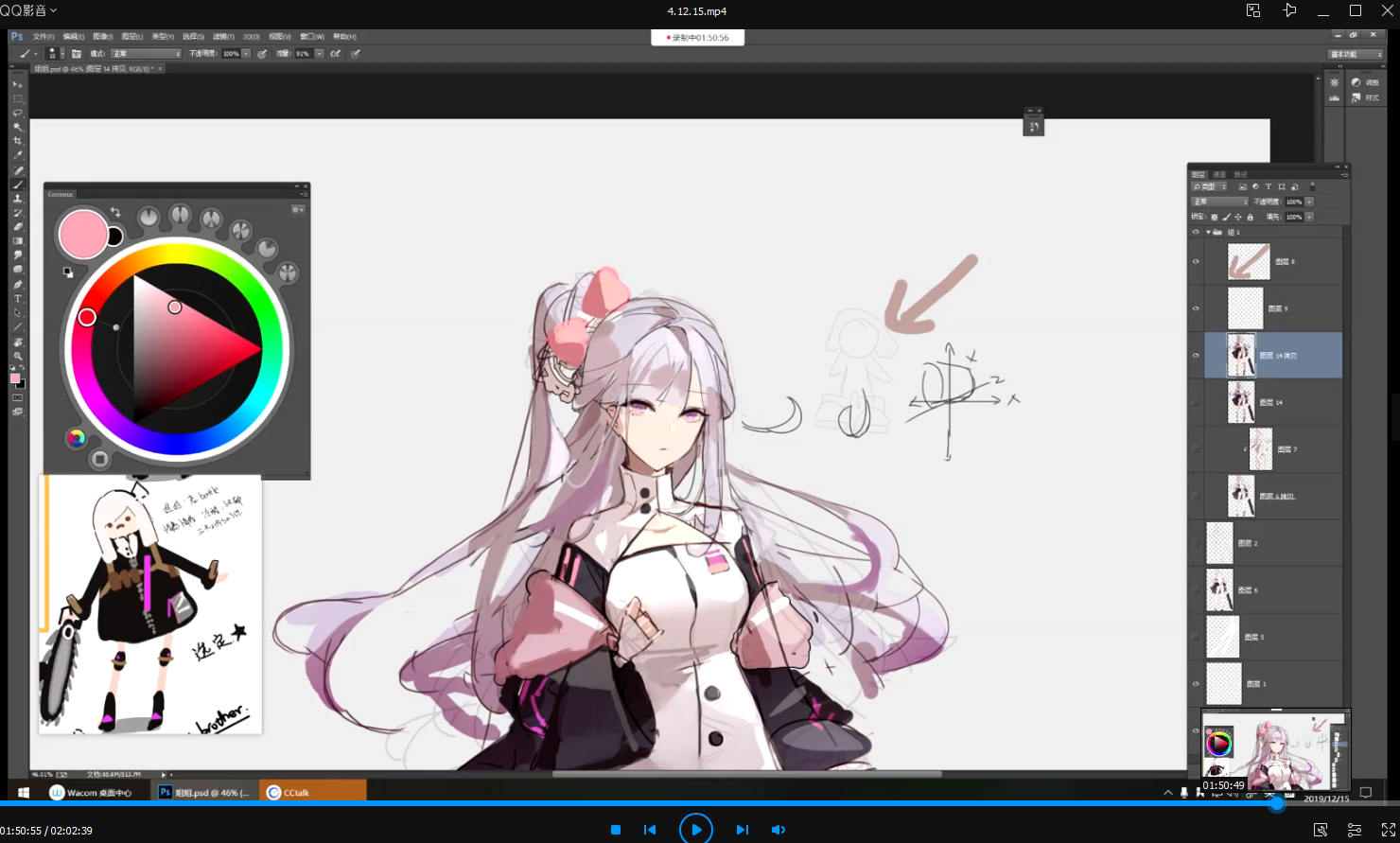Viewport: 1400px width, 843px height.
Task: Click CCtalk button in the taskbar
Action: 314,793
